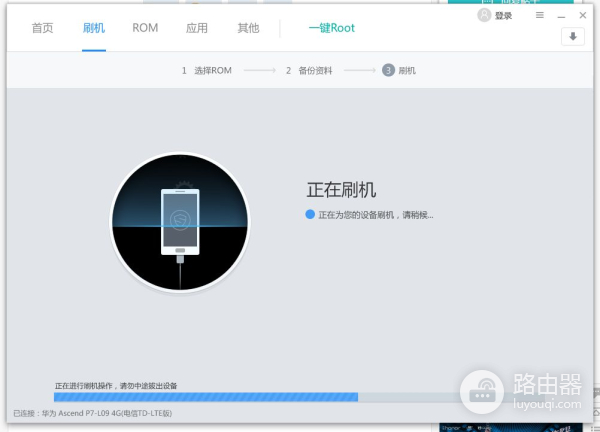
Task: Click step 2 备份资料
Action: [309, 70]
